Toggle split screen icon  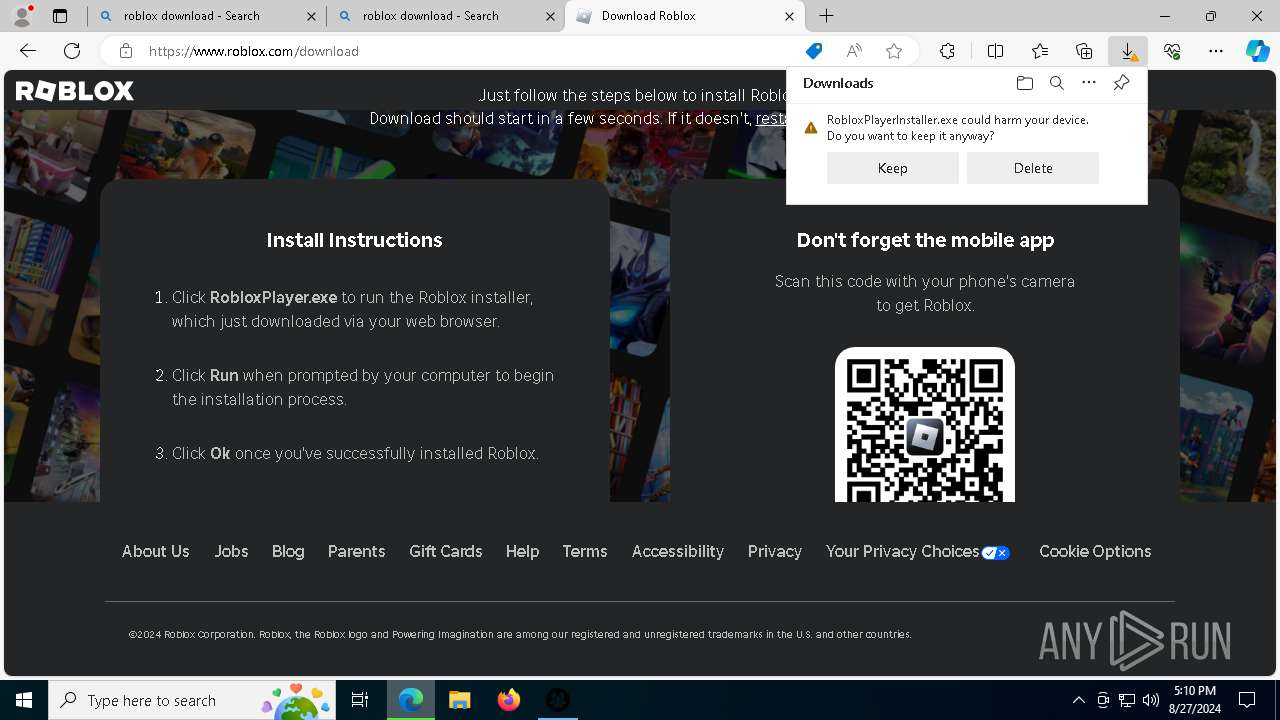995,51
